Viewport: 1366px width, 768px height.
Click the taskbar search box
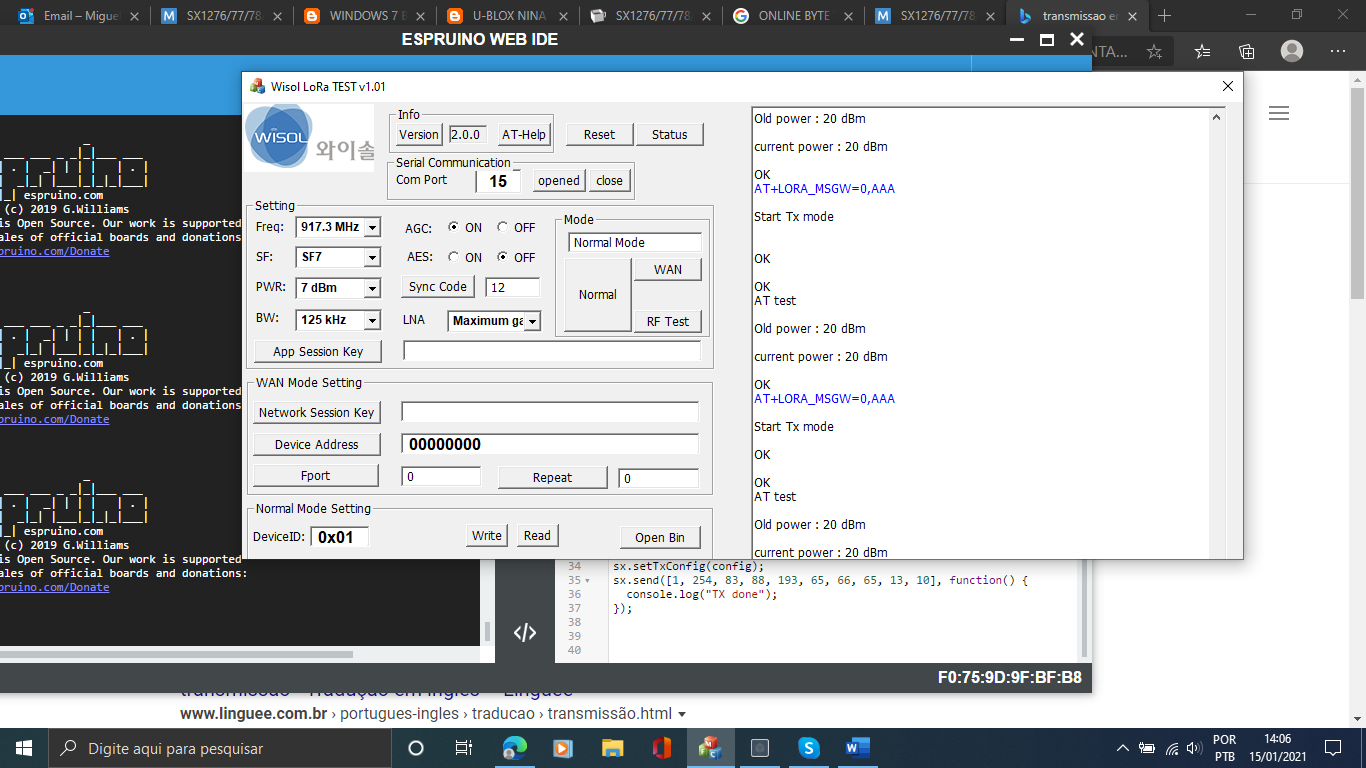(220, 748)
